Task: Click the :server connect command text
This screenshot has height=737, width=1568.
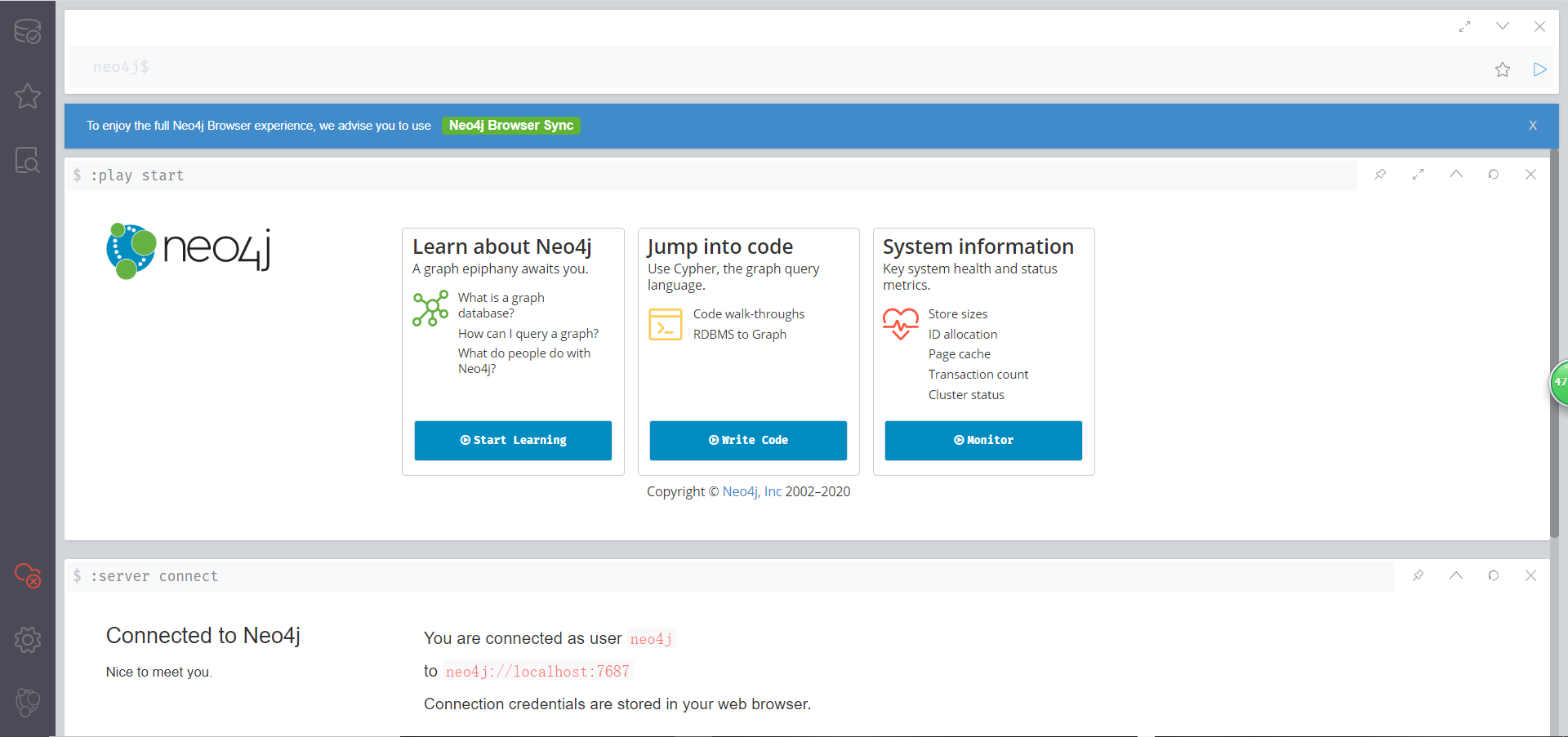Action: coord(154,576)
